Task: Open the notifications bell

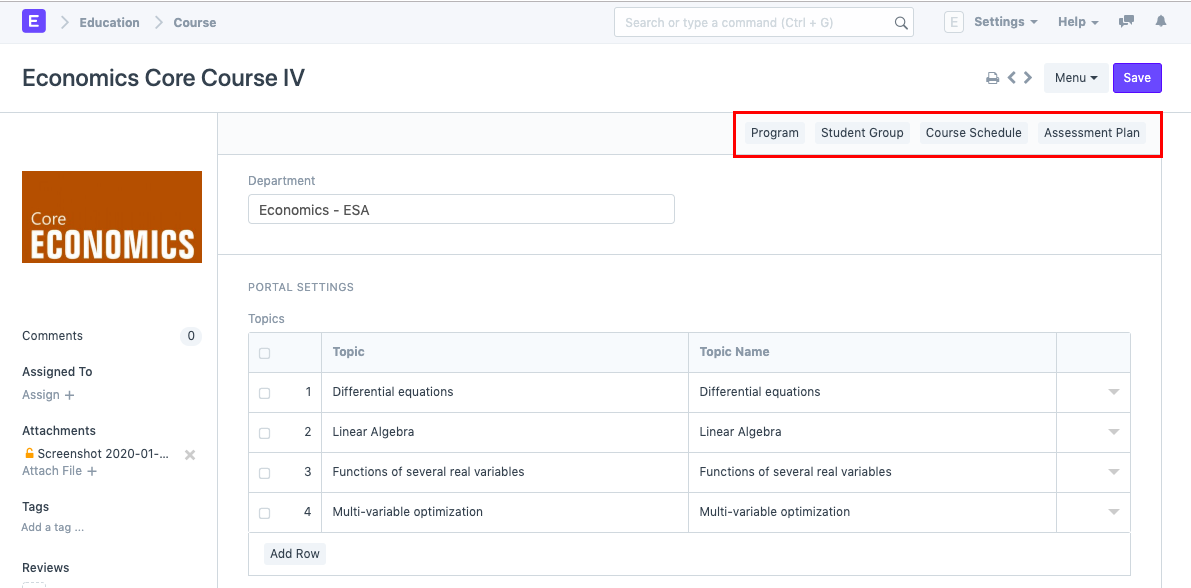Action: tap(1160, 22)
